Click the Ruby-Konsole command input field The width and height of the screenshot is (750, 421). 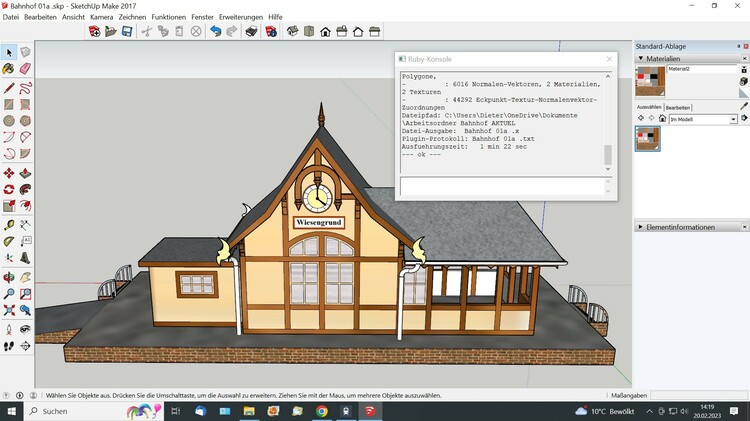click(500, 186)
